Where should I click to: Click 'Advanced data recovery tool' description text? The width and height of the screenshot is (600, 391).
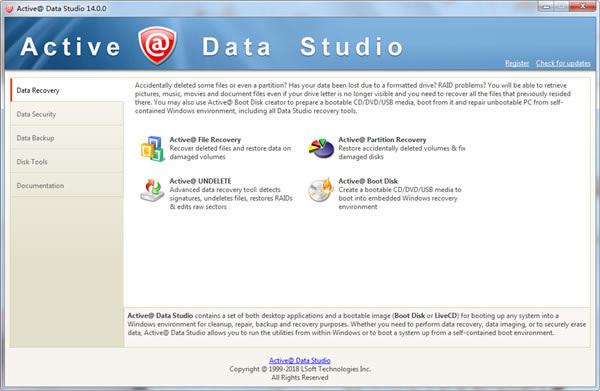pos(231,198)
